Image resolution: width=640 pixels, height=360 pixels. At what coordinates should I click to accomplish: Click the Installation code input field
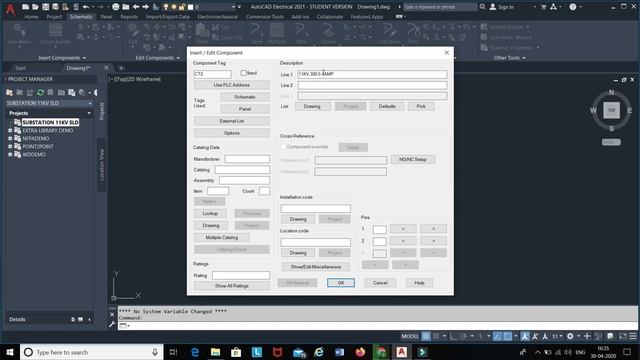[x=315, y=209]
